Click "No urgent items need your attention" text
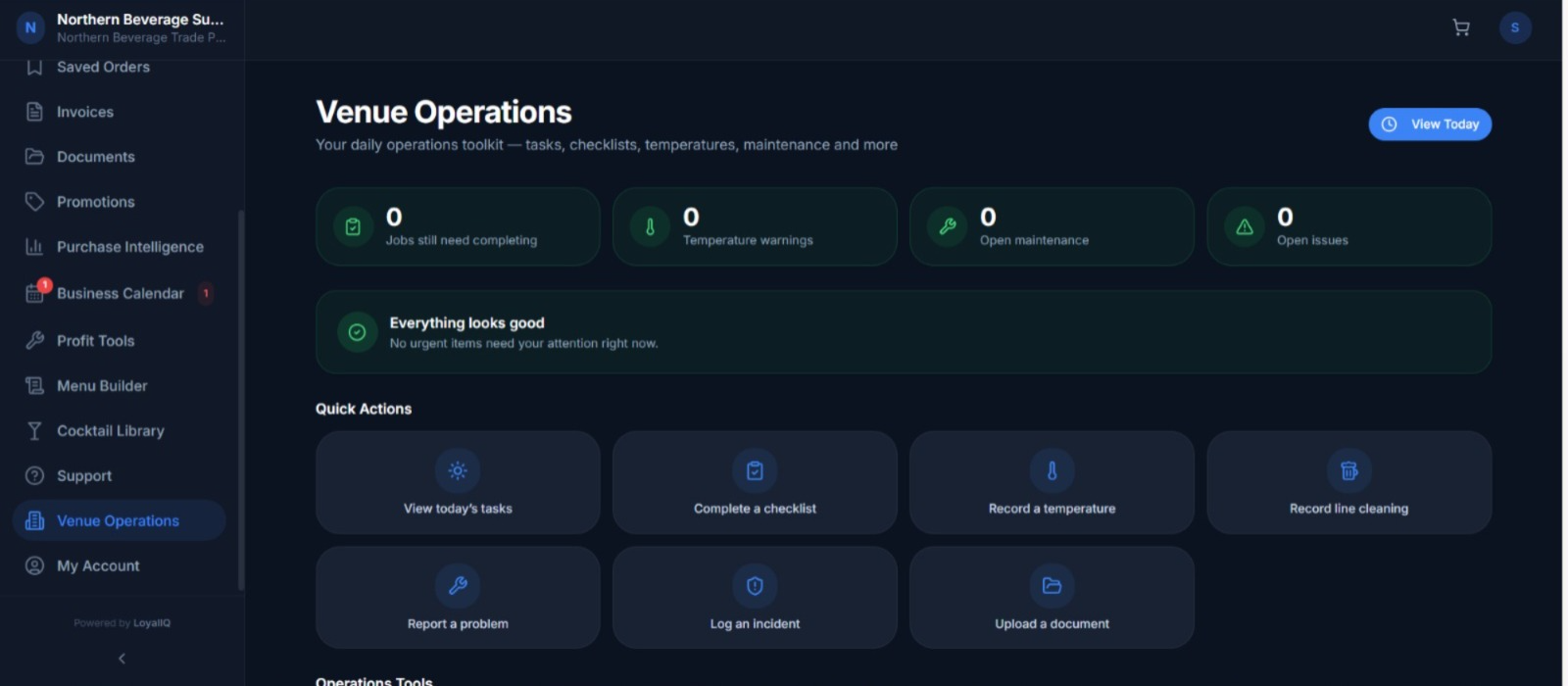Screen dimensions: 1568x686 523,343
